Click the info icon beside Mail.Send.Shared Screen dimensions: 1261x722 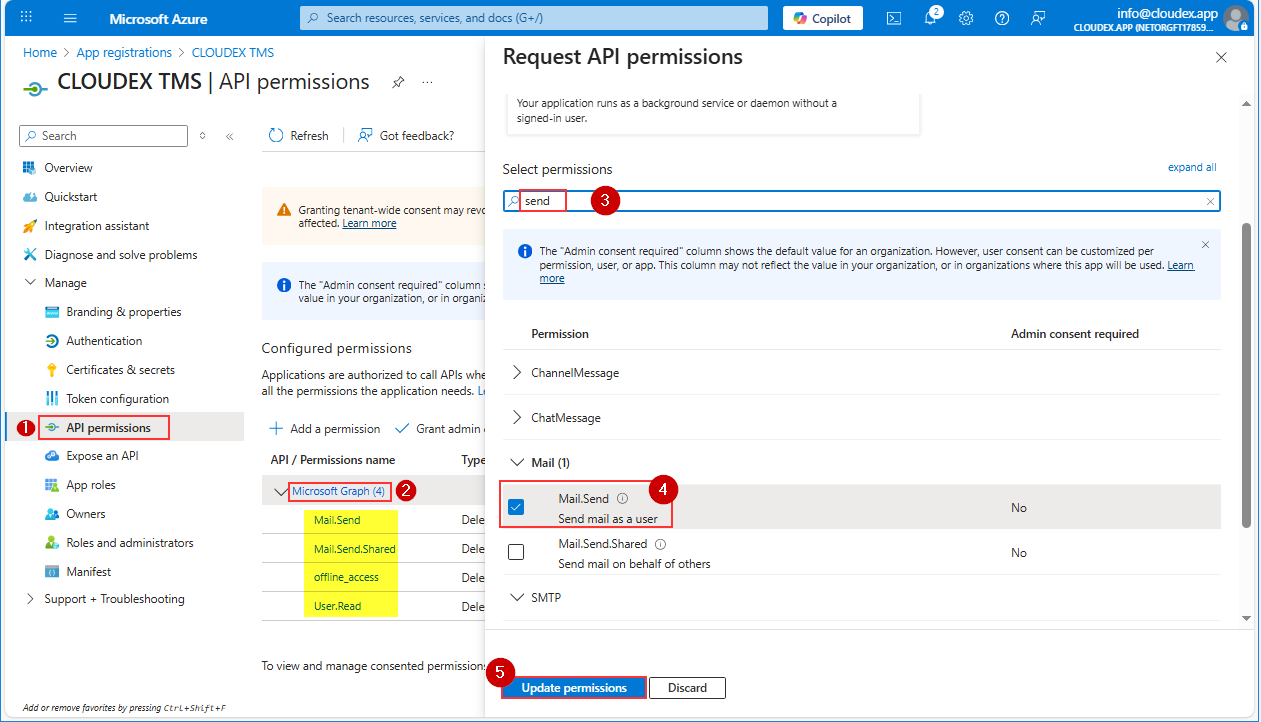pyautogui.click(x=660, y=544)
